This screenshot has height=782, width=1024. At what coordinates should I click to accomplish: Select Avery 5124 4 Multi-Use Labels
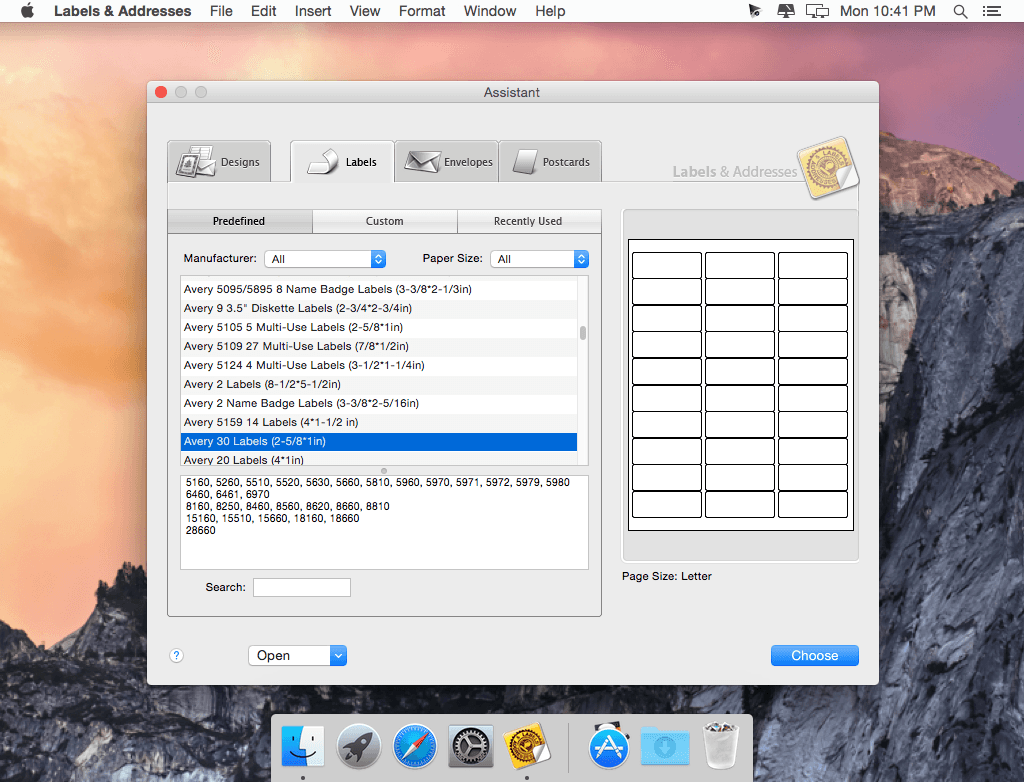pos(379,365)
